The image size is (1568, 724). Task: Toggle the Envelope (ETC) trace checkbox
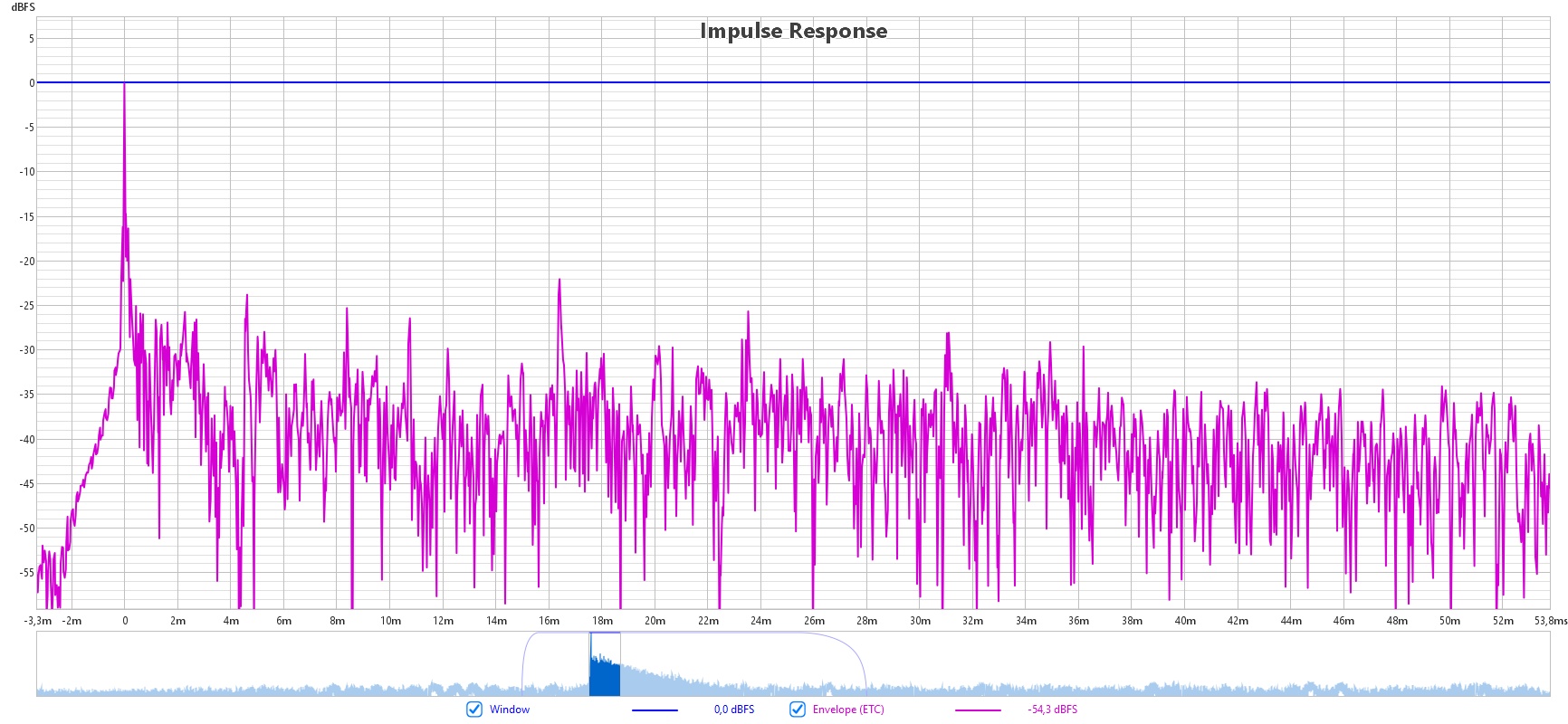click(x=798, y=710)
